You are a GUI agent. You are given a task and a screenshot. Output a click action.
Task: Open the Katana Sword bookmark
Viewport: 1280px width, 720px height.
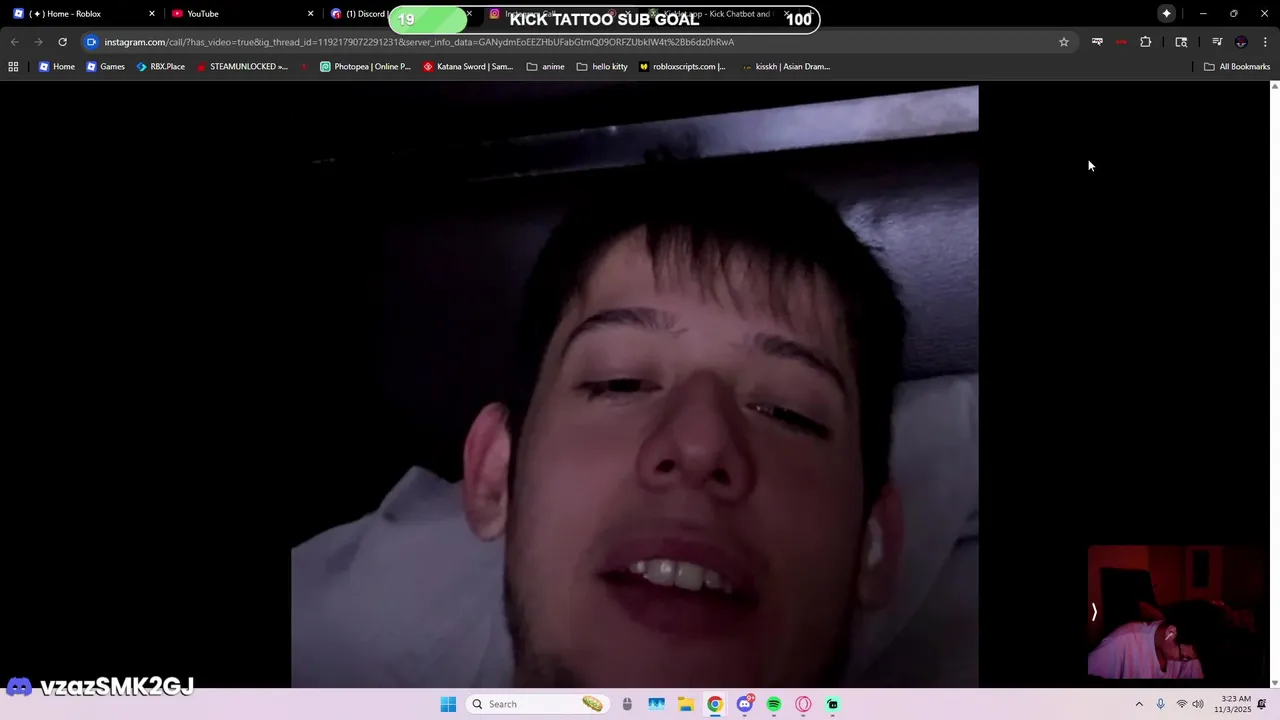click(x=468, y=67)
